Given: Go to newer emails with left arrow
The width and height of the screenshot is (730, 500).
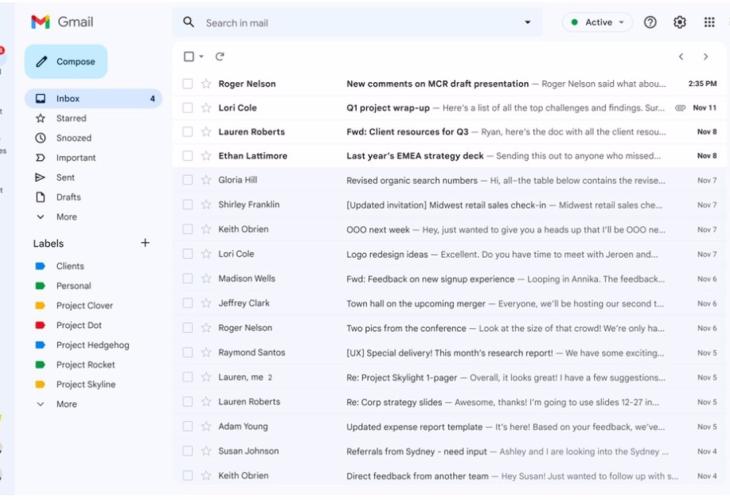Looking at the screenshot, I should 681,57.
